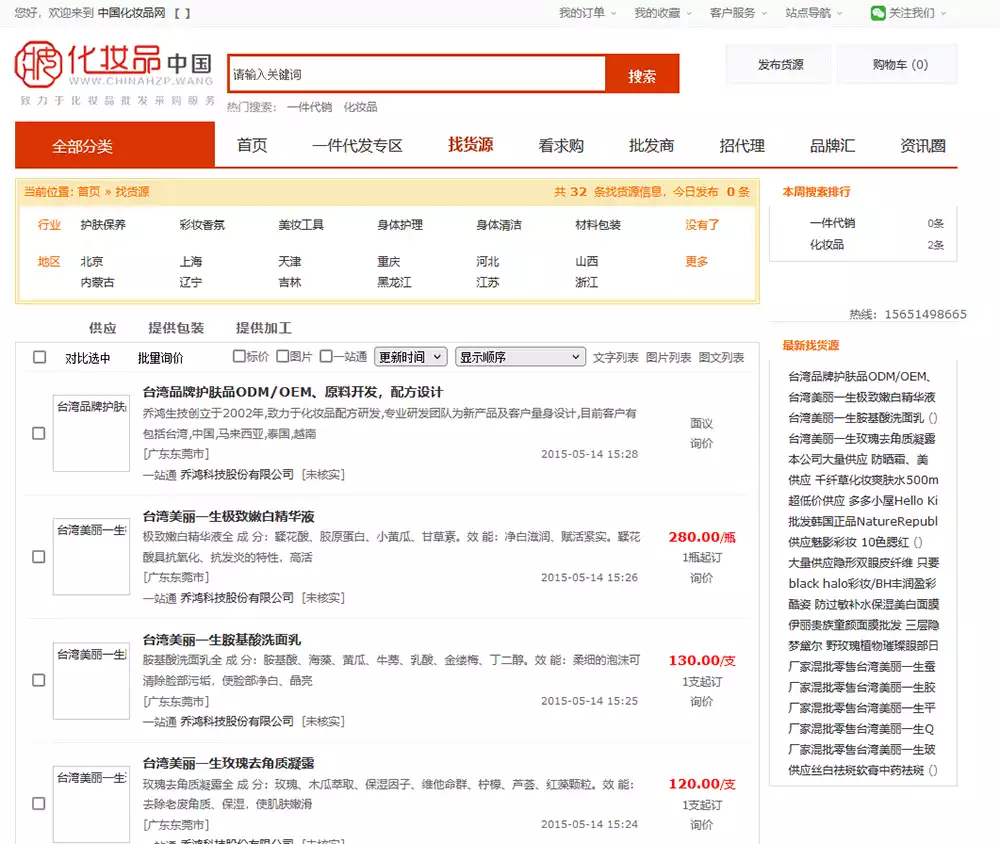Open thumbnail of 胺基酸洗面乳 listing
The width and height of the screenshot is (1000, 844).
coord(91,681)
